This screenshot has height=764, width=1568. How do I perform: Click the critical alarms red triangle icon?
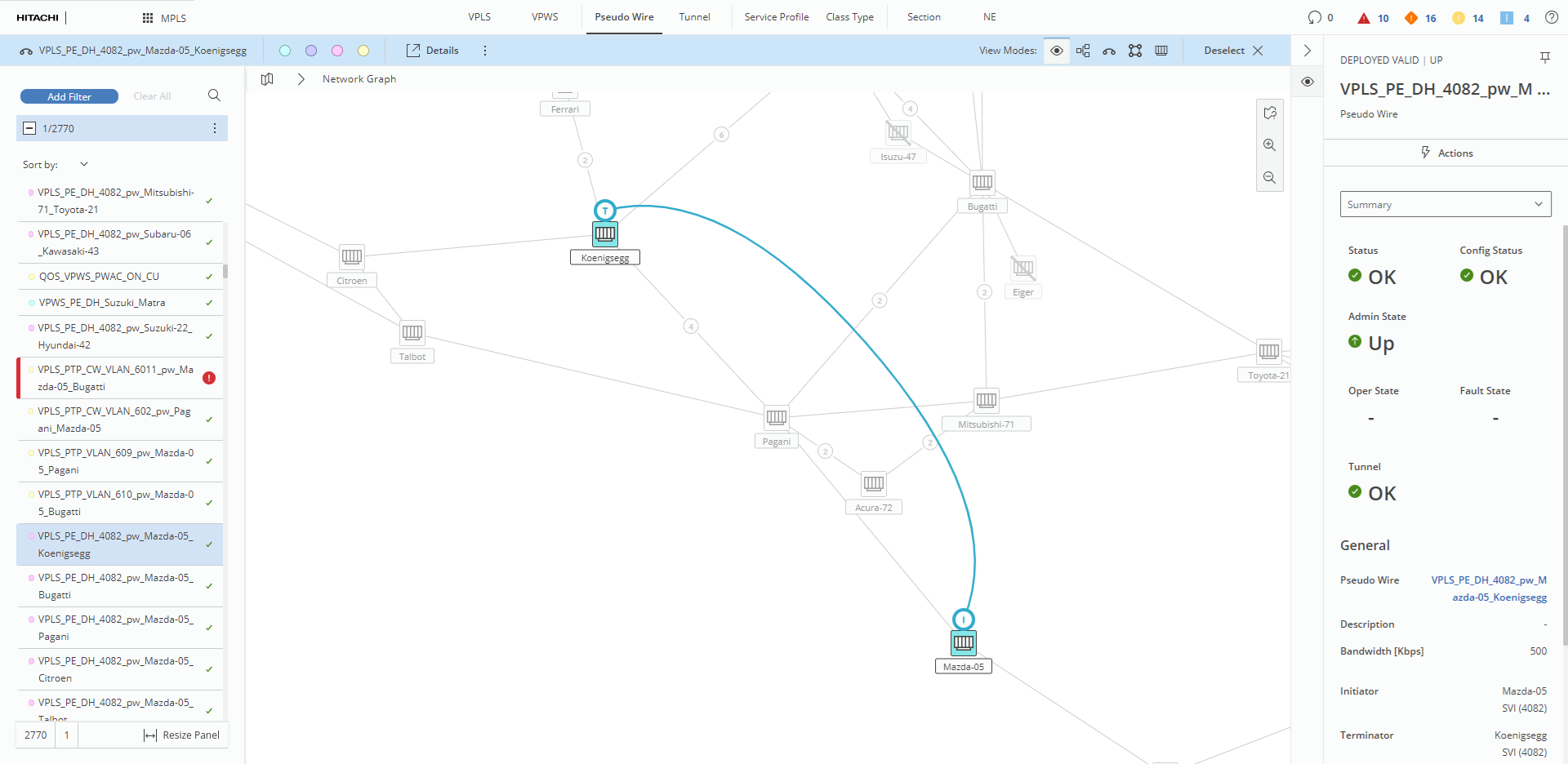click(x=1363, y=18)
